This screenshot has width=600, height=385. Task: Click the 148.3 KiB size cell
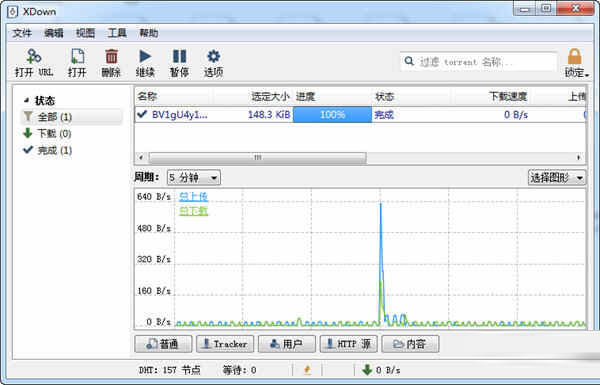click(x=269, y=114)
